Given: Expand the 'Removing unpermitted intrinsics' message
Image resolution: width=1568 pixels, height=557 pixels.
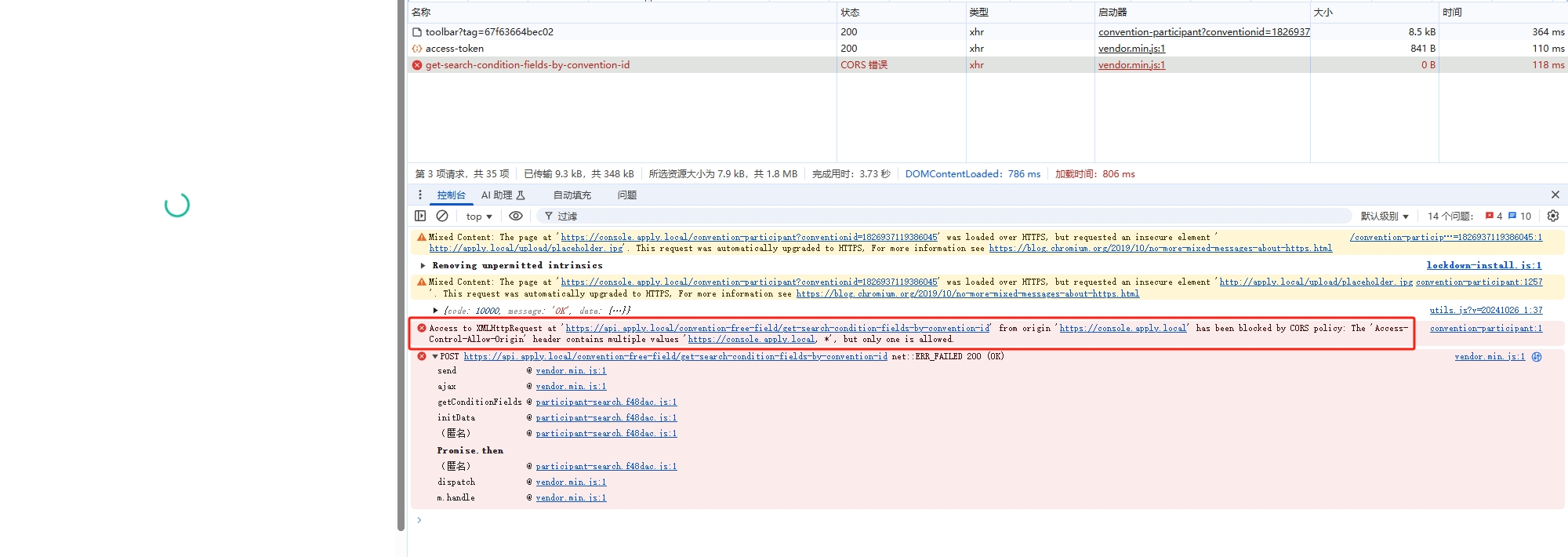Looking at the screenshot, I should pos(423,266).
